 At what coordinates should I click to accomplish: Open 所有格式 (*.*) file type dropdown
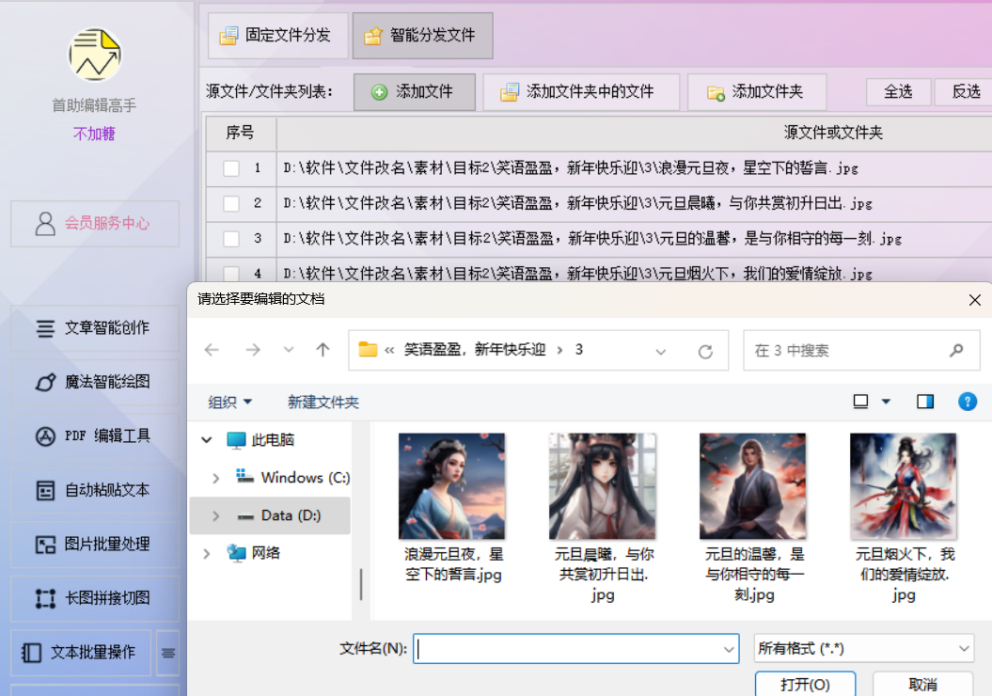click(864, 649)
